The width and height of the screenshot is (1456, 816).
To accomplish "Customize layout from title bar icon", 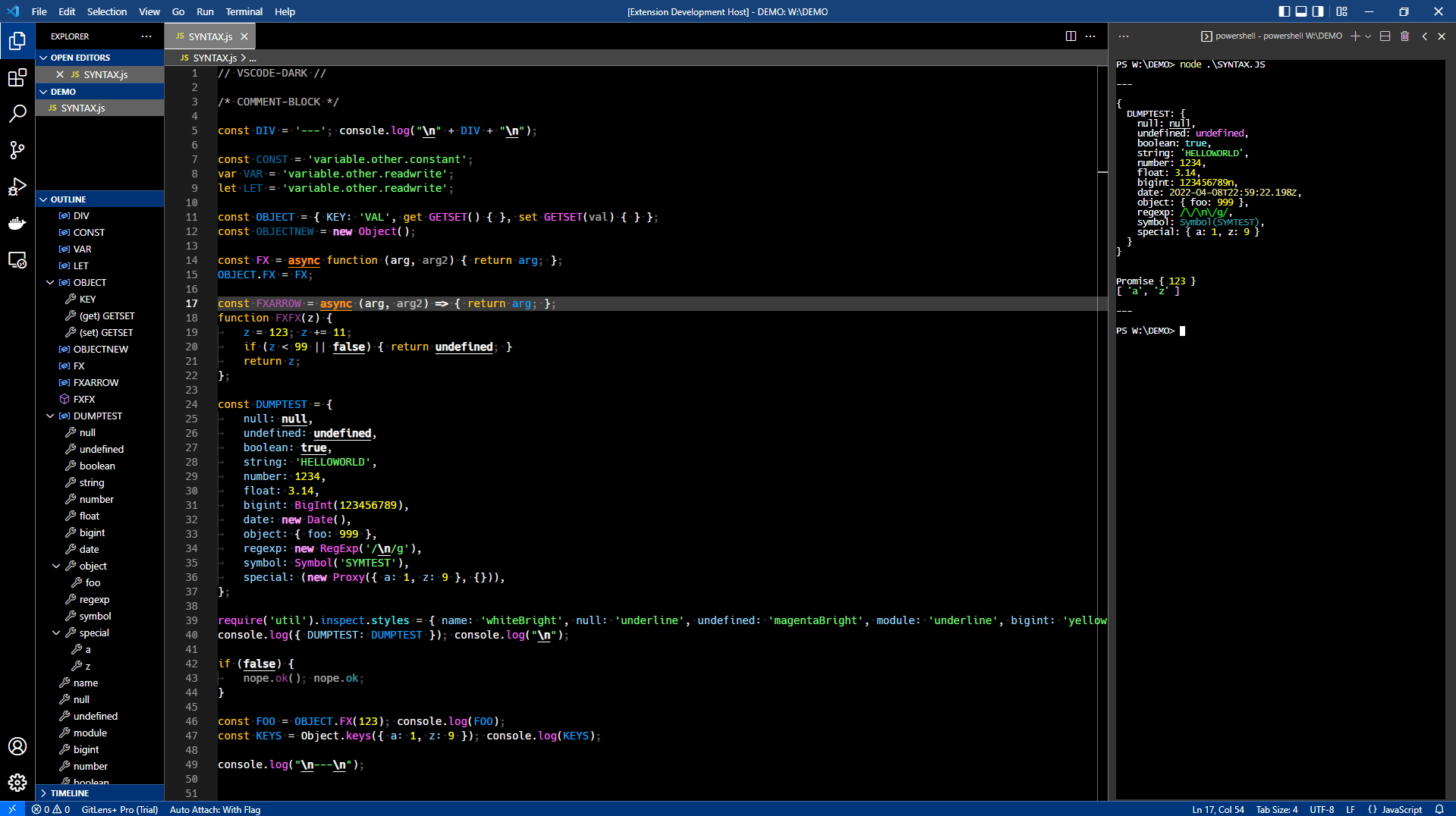I will (1342, 11).
